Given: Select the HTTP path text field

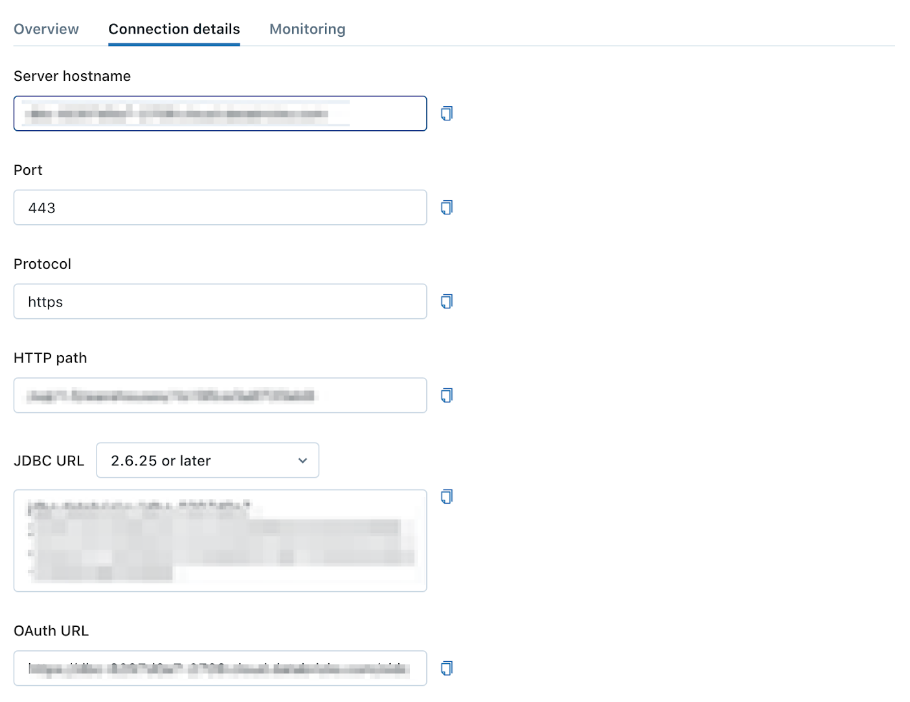Looking at the screenshot, I should pyautogui.click(x=220, y=395).
